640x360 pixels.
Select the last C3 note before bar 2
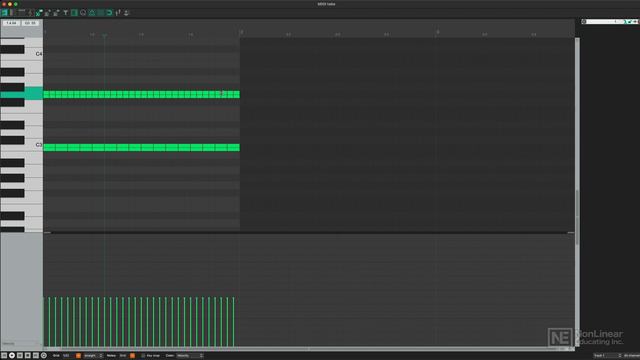click(x=234, y=147)
